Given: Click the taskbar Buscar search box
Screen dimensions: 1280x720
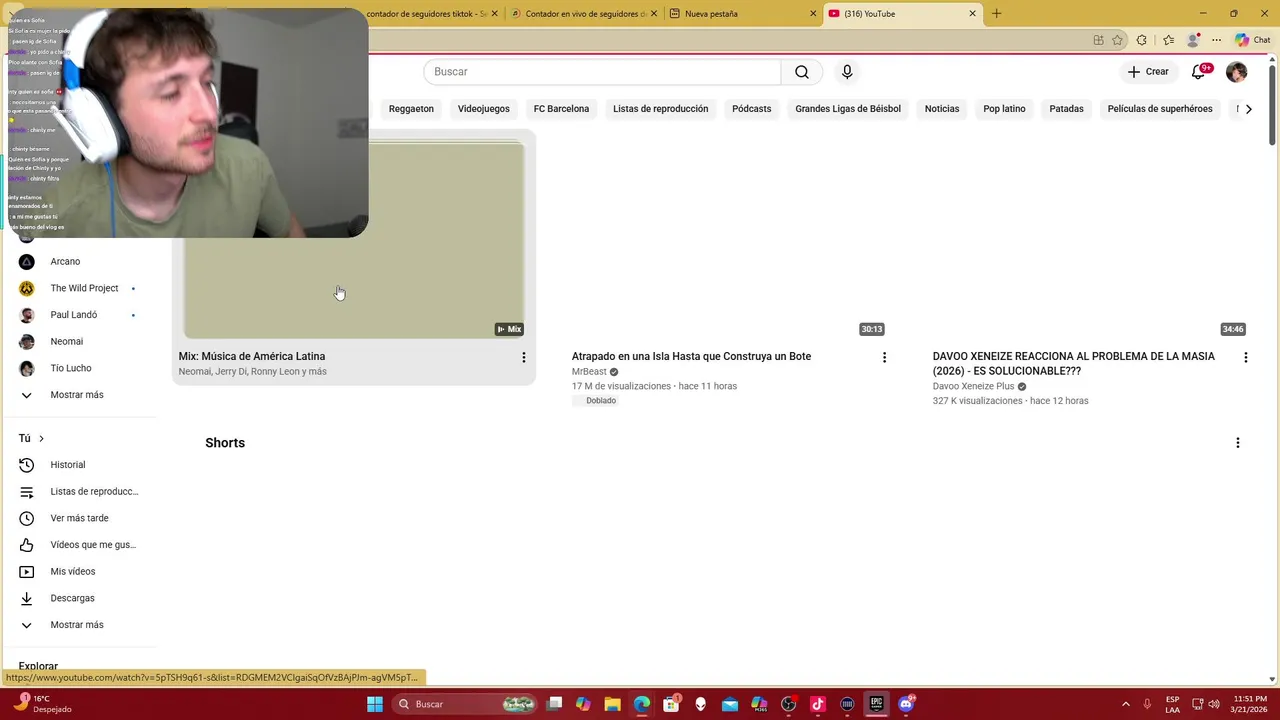Looking at the screenshot, I should (464, 704).
